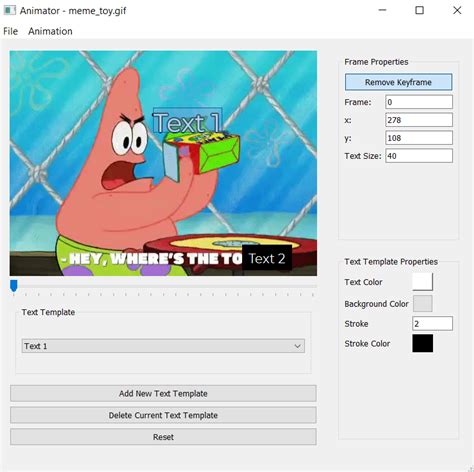Click the Animator app icon in the title bar
The image size is (474, 472).
coord(10,10)
